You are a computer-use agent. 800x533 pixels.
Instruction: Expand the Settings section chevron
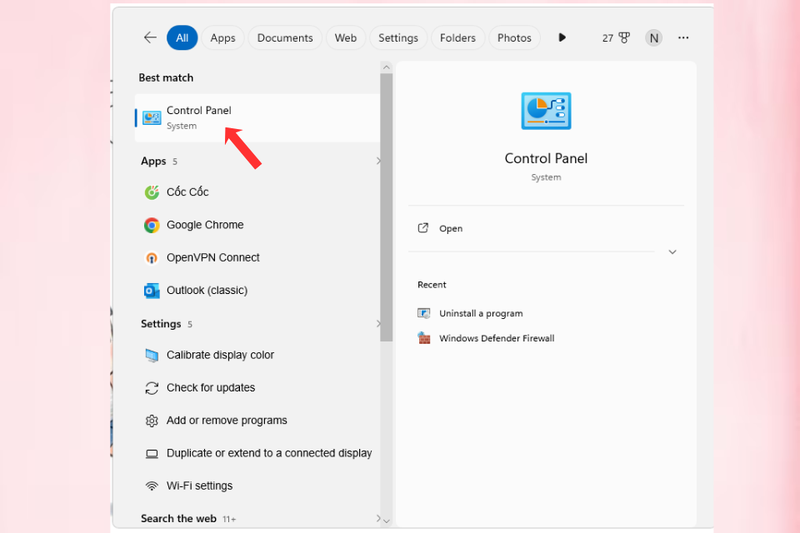378,324
